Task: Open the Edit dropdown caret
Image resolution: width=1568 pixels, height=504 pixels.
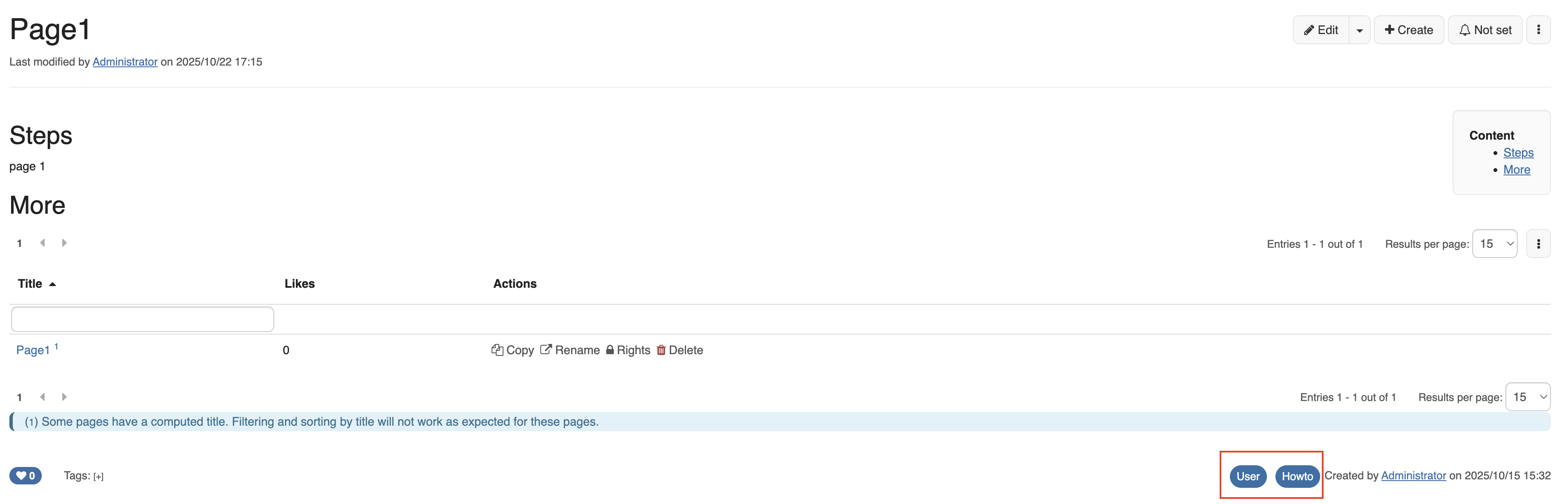Action: click(x=1359, y=30)
